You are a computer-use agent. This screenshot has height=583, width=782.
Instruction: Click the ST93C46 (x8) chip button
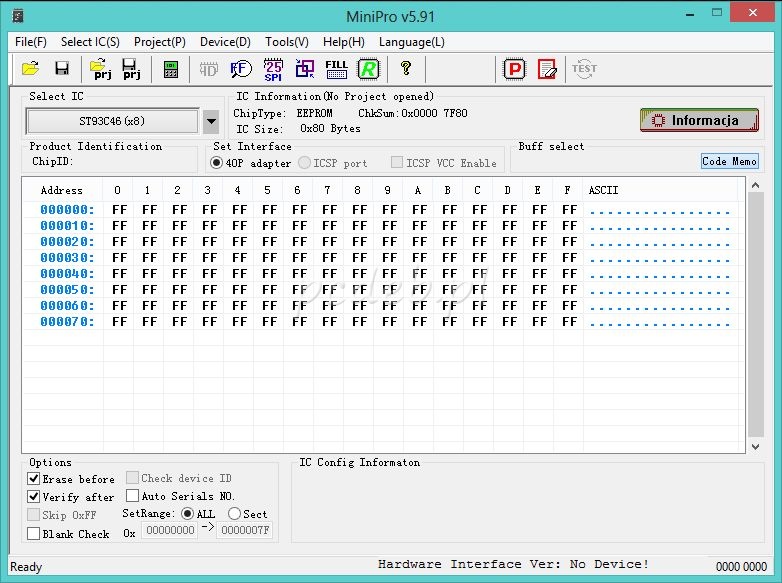pos(112,121)
